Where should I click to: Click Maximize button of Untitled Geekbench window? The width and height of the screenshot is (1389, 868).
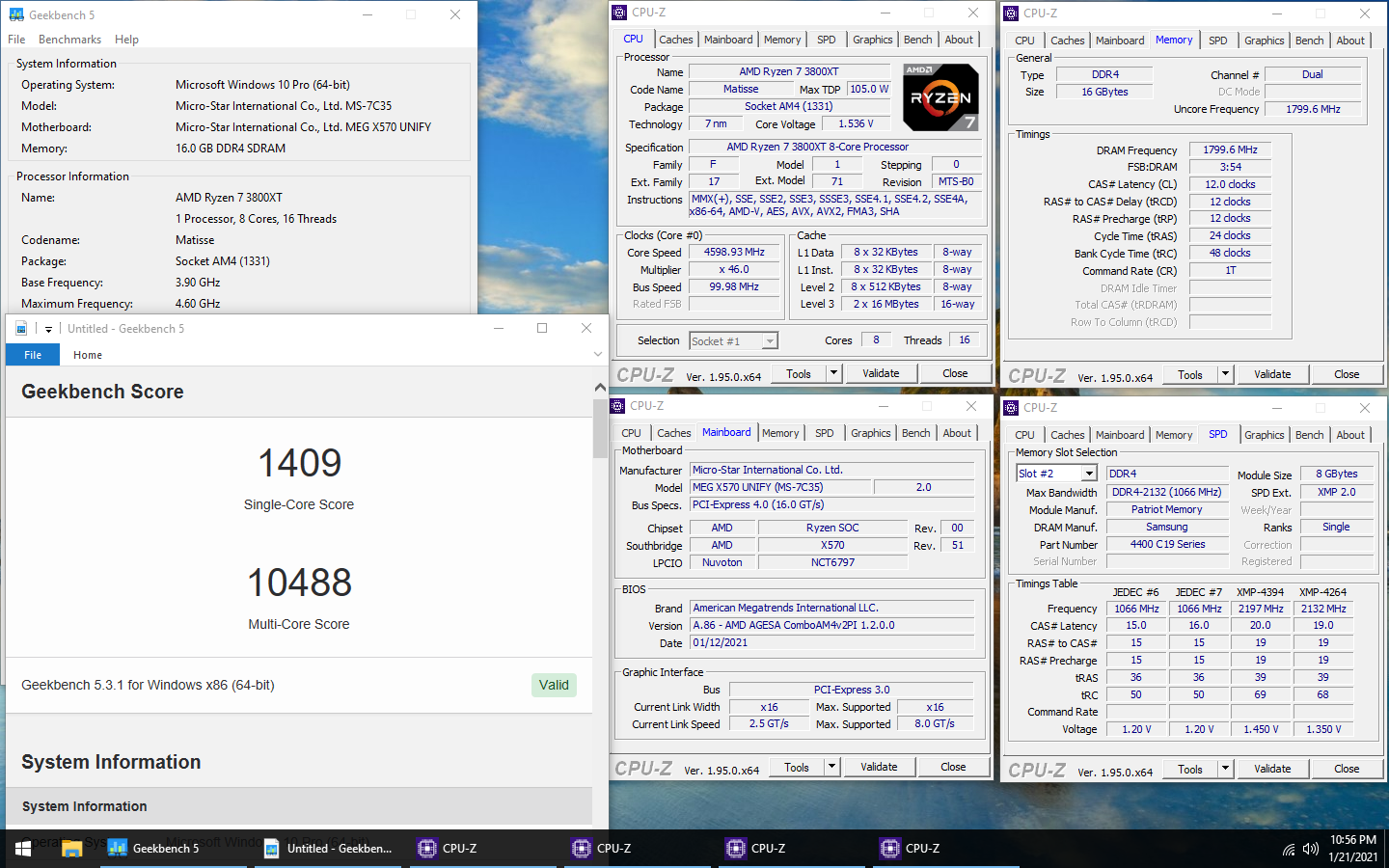[542, 328]
